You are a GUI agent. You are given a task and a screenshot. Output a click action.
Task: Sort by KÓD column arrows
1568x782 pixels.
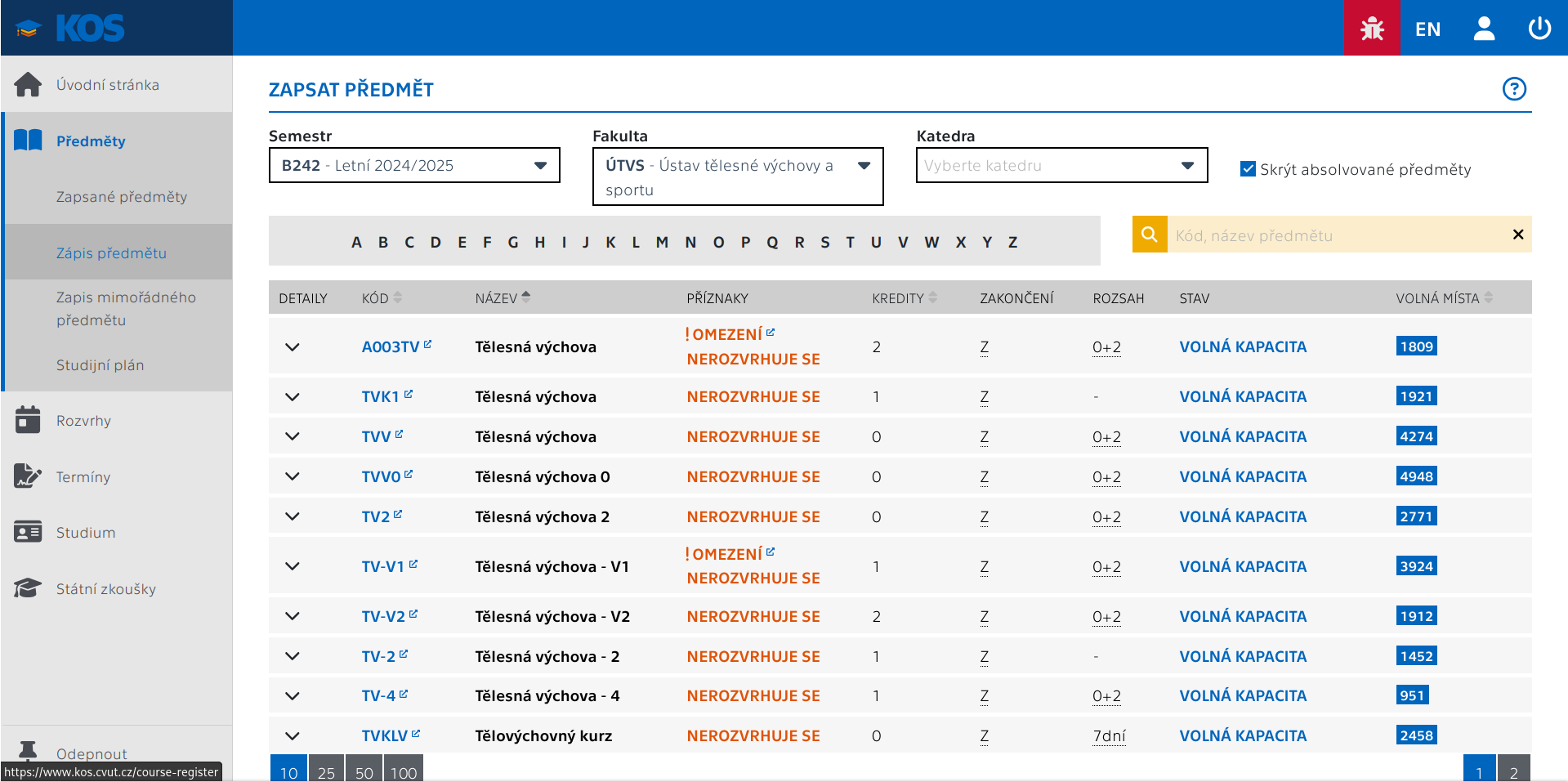[x=398, y=297]
